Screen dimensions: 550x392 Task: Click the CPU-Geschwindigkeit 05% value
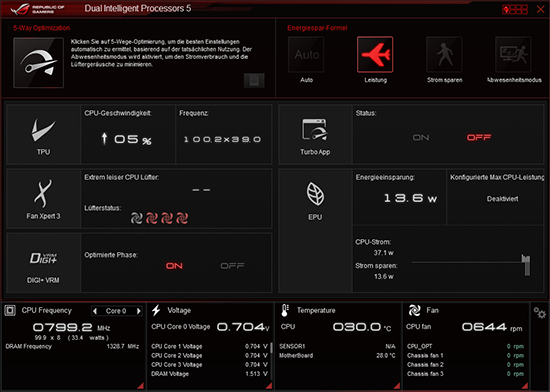[127, 140]
